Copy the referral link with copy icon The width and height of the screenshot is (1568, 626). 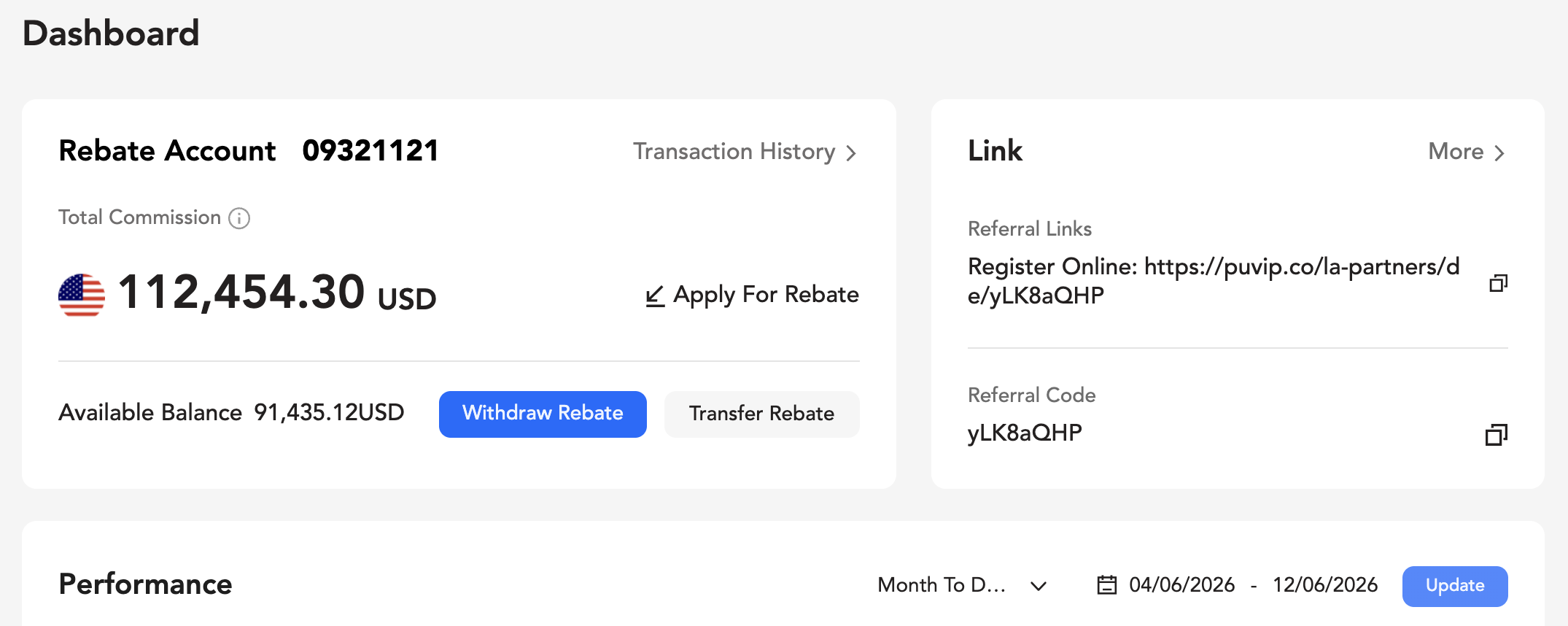[x=1498, y=283]
